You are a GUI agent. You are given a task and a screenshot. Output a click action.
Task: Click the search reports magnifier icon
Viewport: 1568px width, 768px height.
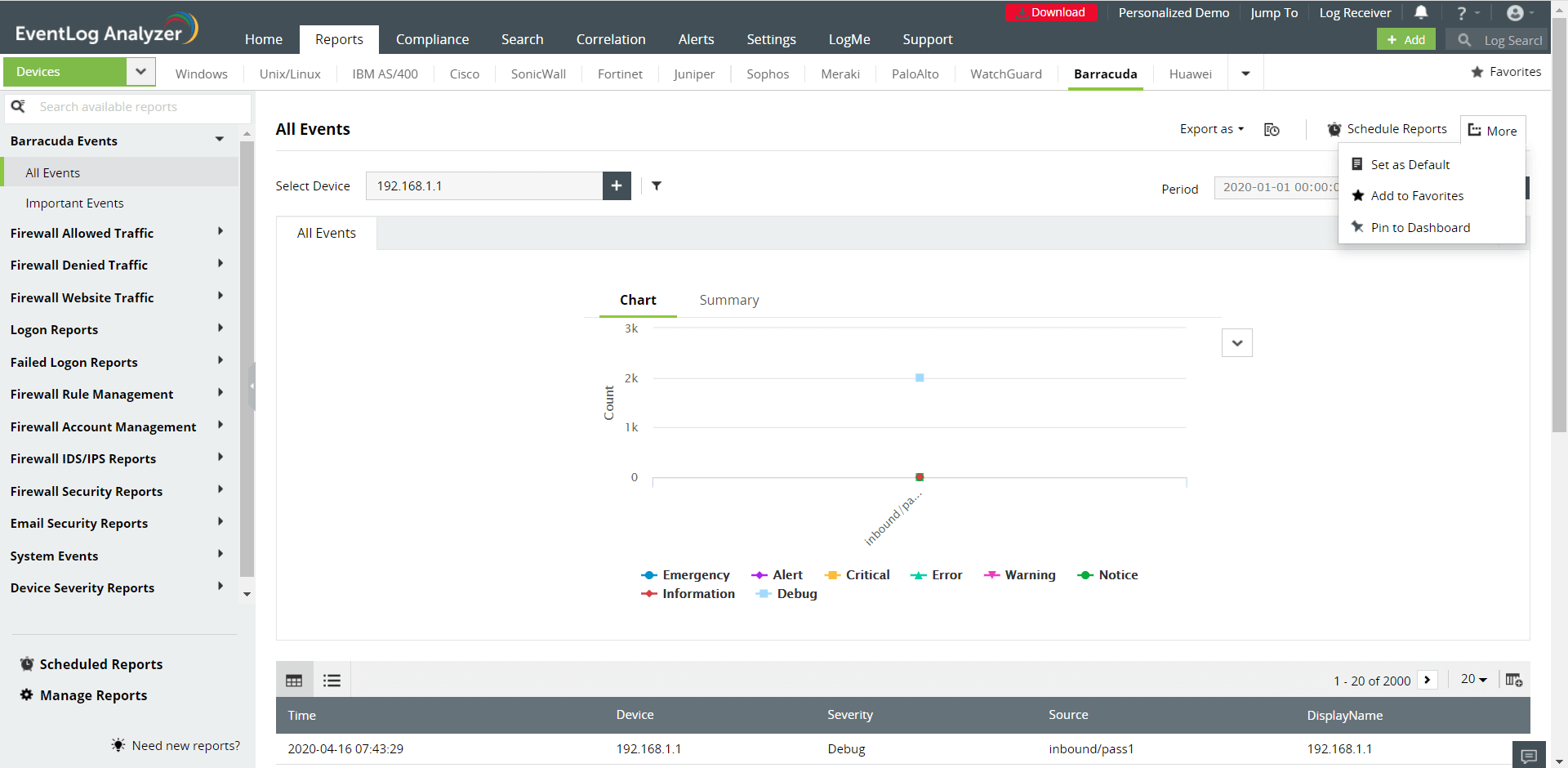coord(18,106)
